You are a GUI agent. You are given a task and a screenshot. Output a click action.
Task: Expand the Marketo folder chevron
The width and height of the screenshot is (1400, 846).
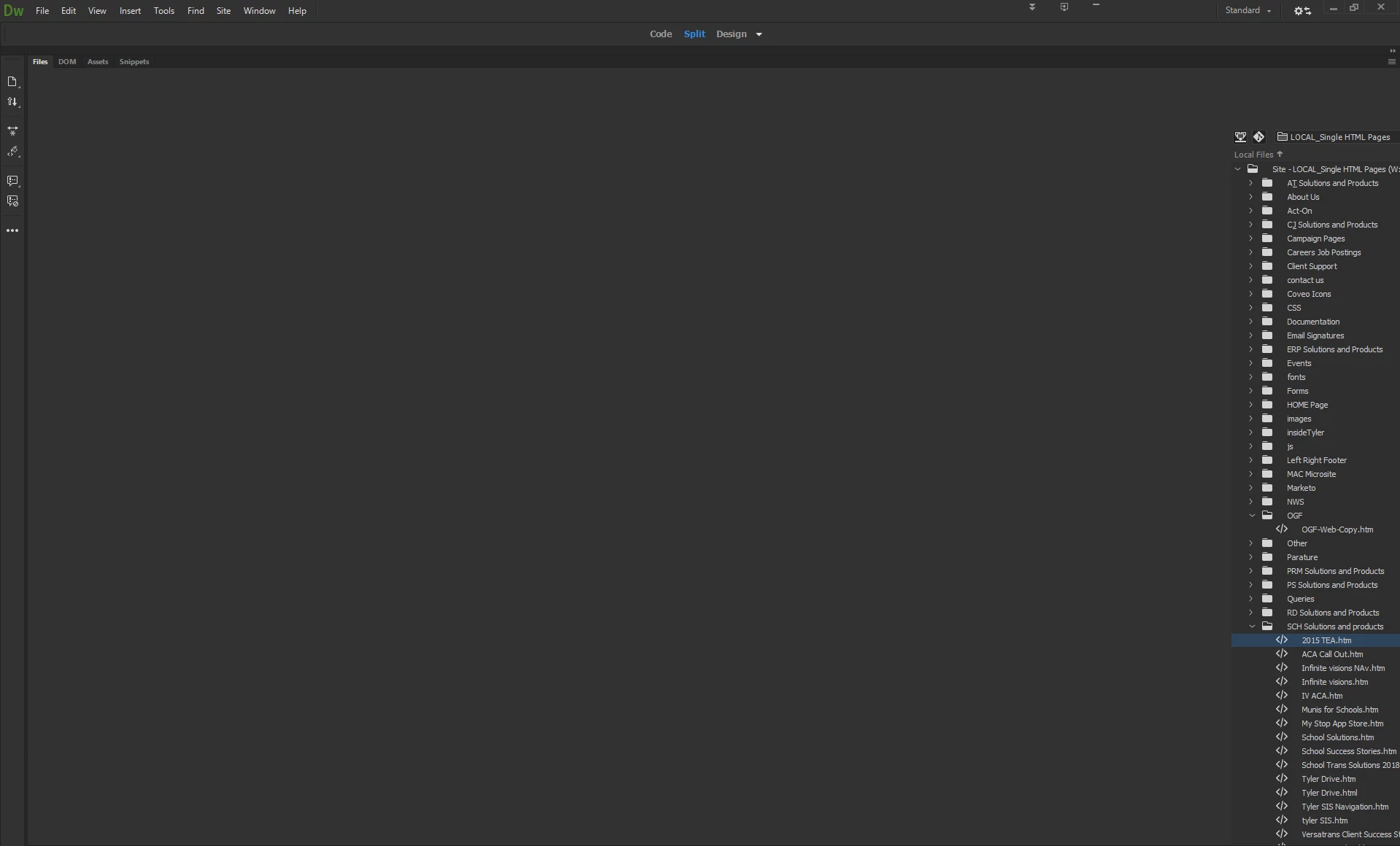click(x=1251, y=488)
